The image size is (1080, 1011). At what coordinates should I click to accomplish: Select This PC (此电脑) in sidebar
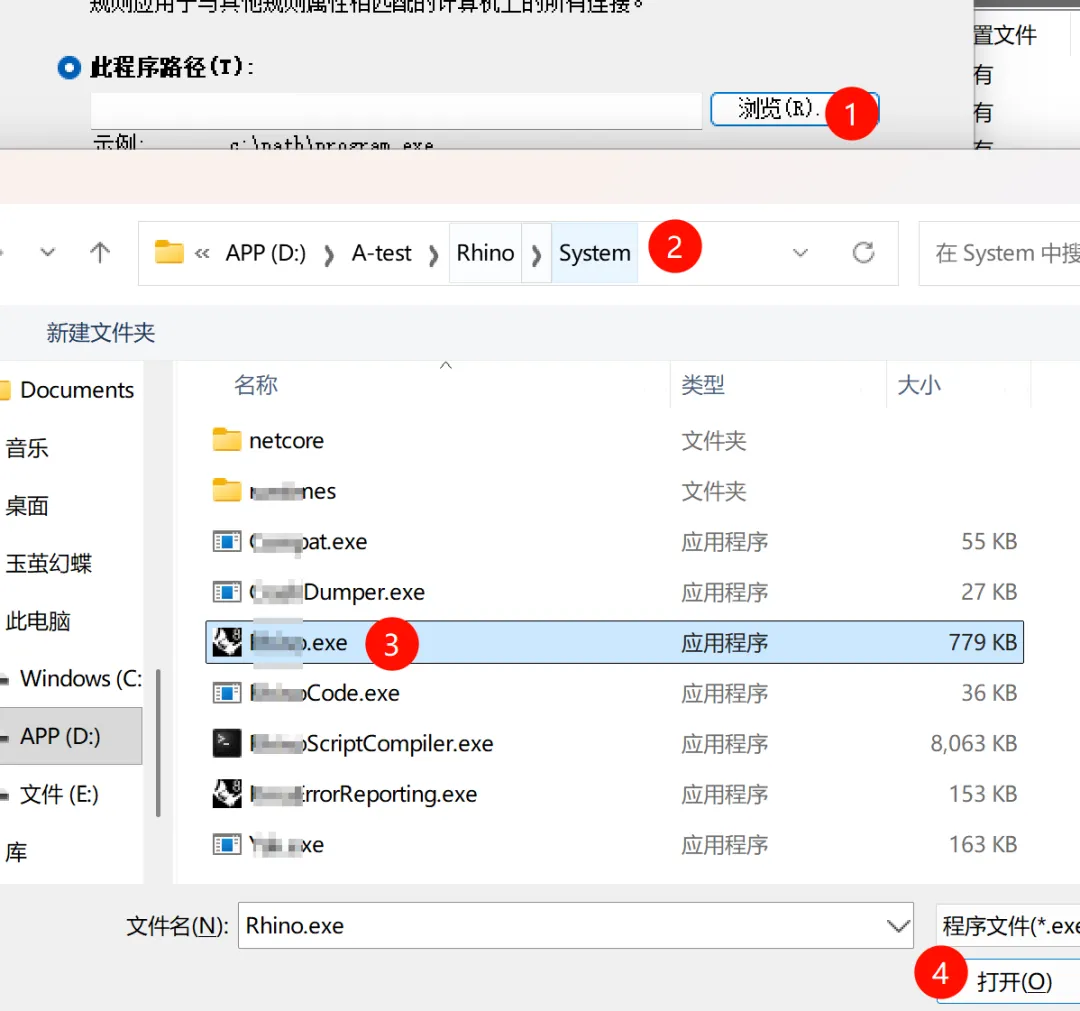[38, 621]
